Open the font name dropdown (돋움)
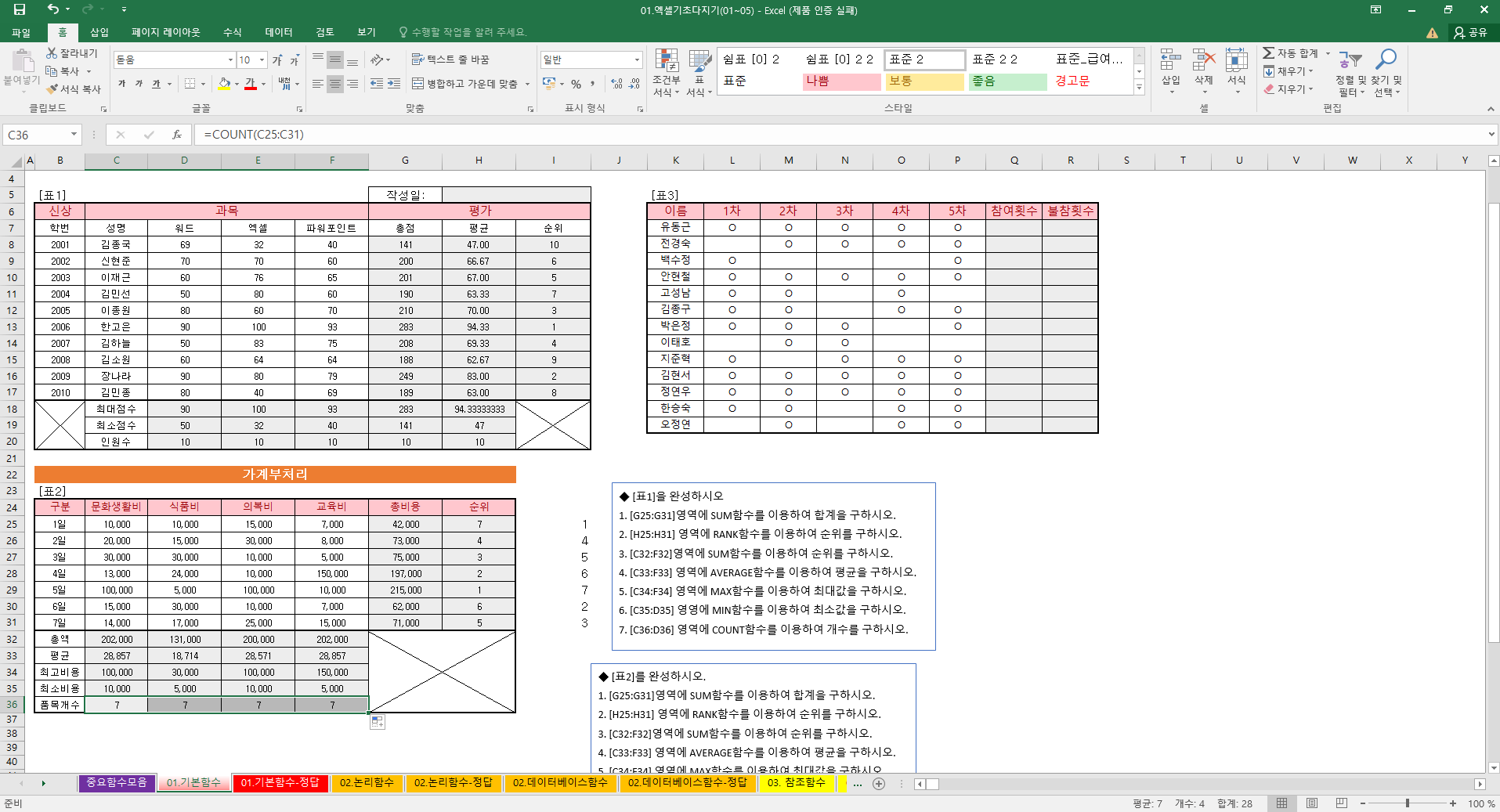 coord(230,60)
